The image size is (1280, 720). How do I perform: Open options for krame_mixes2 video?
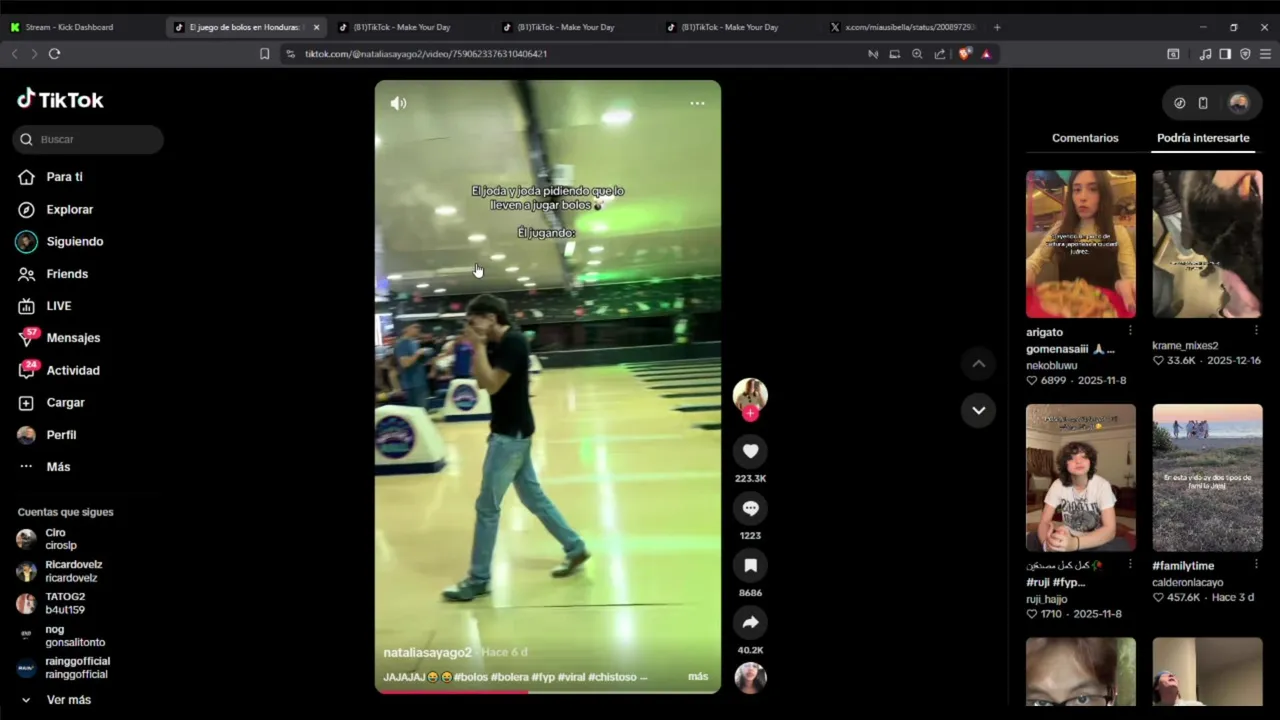point(1257,330)
